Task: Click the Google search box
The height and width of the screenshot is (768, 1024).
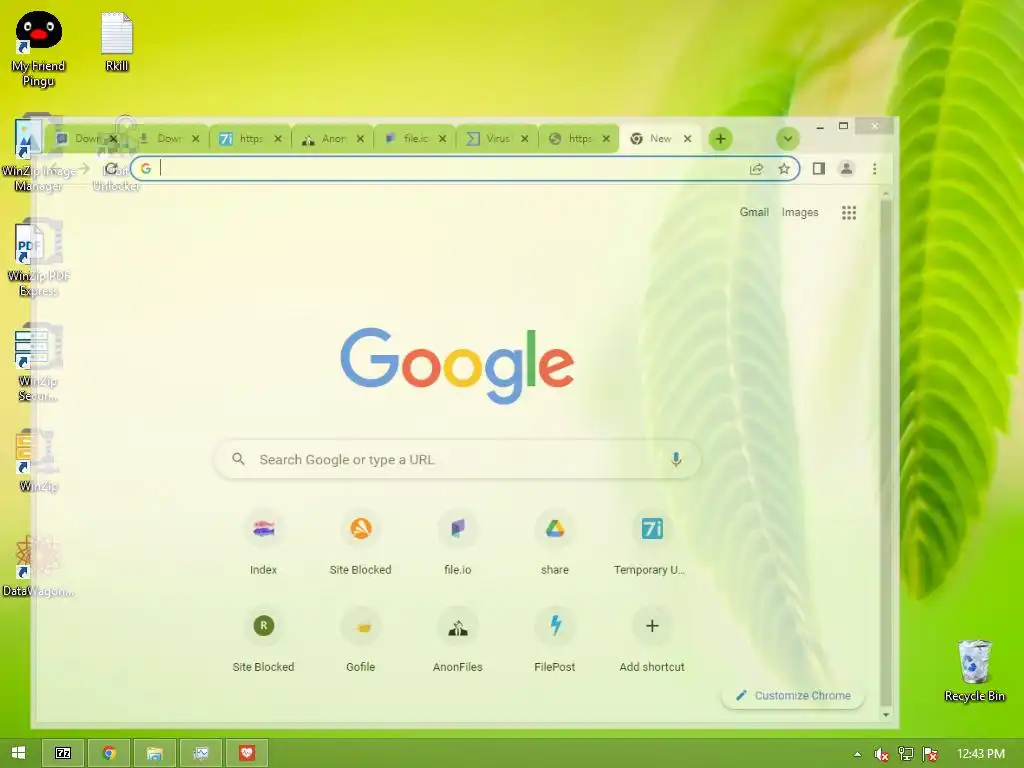Action: tap(457, 460)
